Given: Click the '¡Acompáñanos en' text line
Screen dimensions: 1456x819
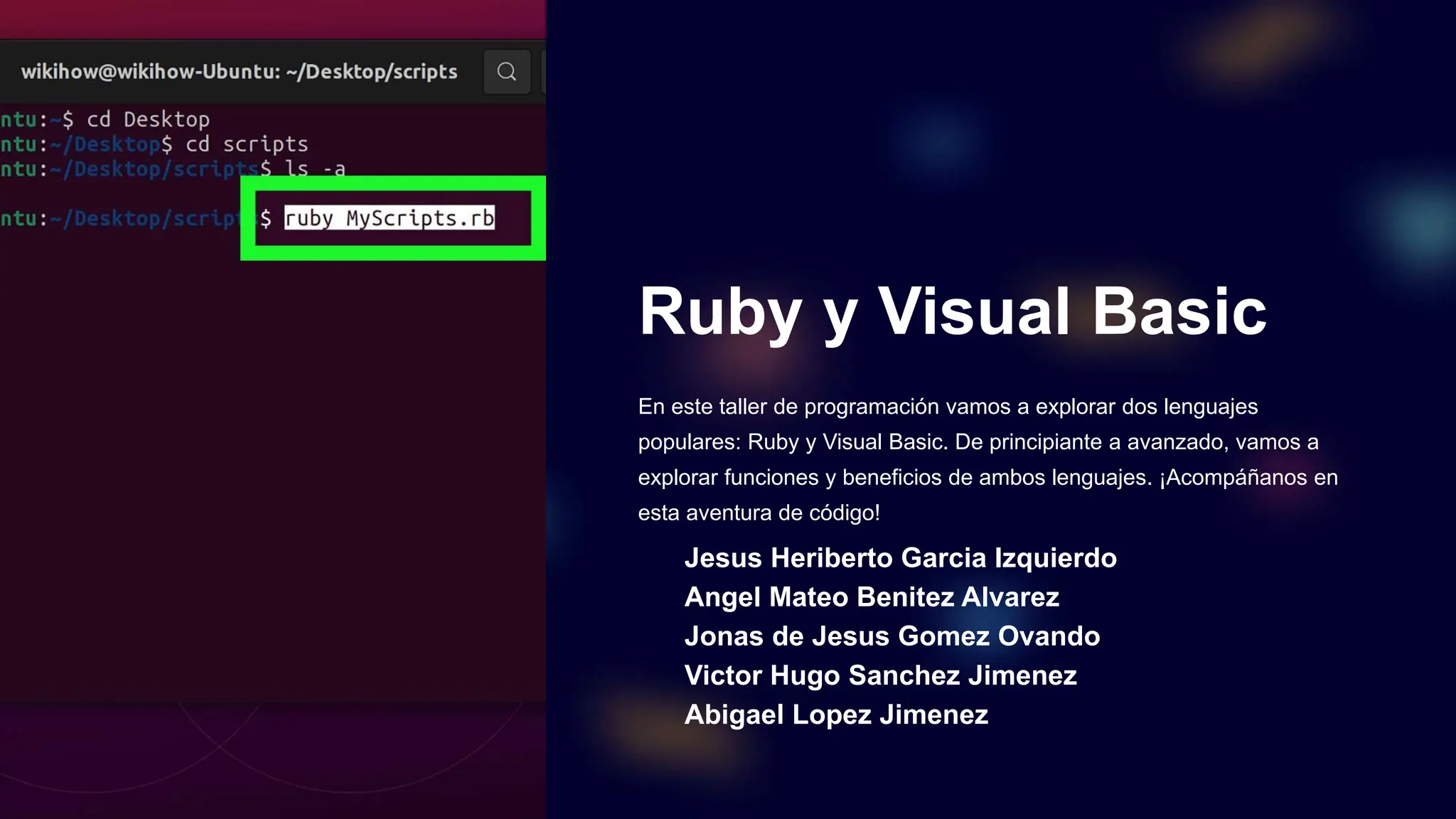Looking at the screenshot, I should coord(1248,478).
